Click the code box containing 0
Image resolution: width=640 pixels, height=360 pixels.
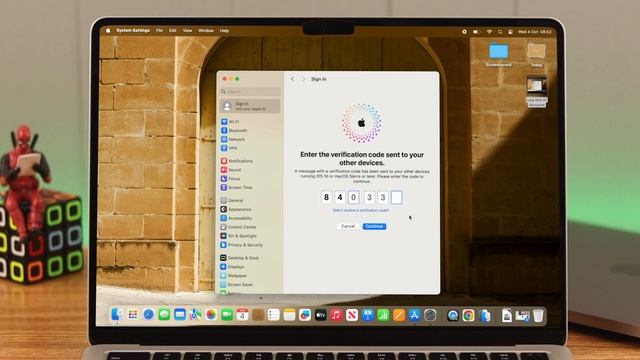pyautogui.click(x=354, y=198)
